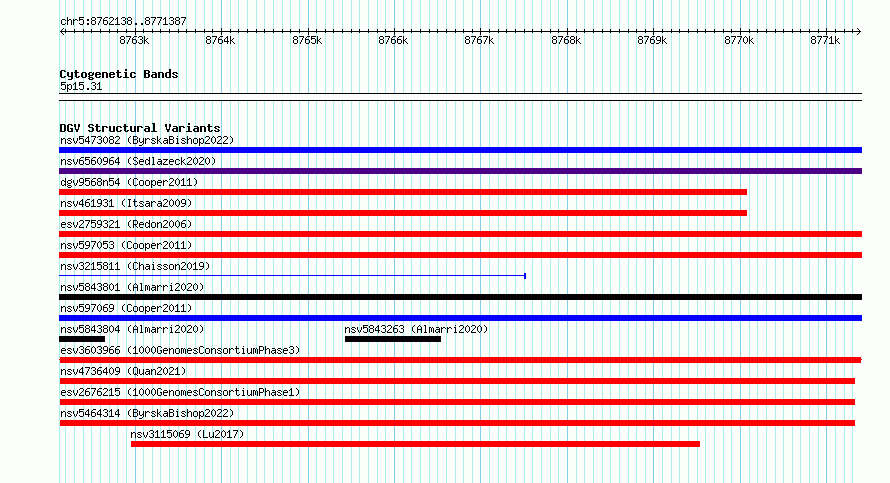Select the short black nsv5843804 bar
The image size is (890, 483).
click(x=82, y=339)
